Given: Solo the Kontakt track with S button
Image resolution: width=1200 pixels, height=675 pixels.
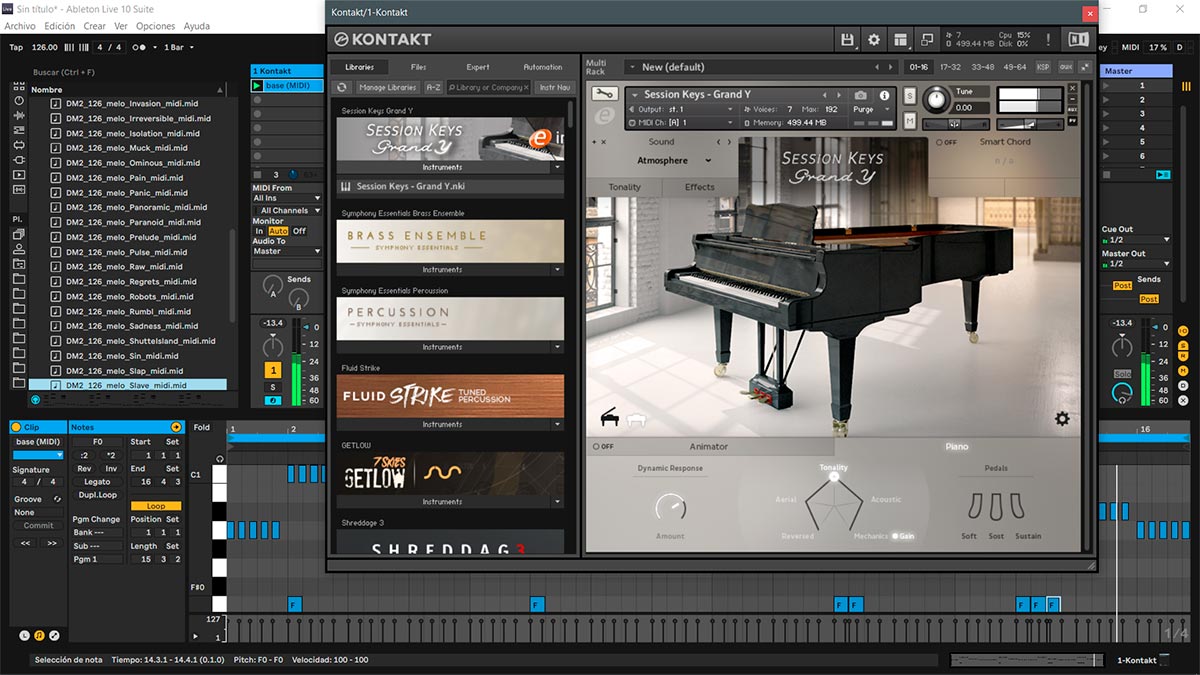Looking at the screenshot, I should pyautogui.click(x=273, y=387).
